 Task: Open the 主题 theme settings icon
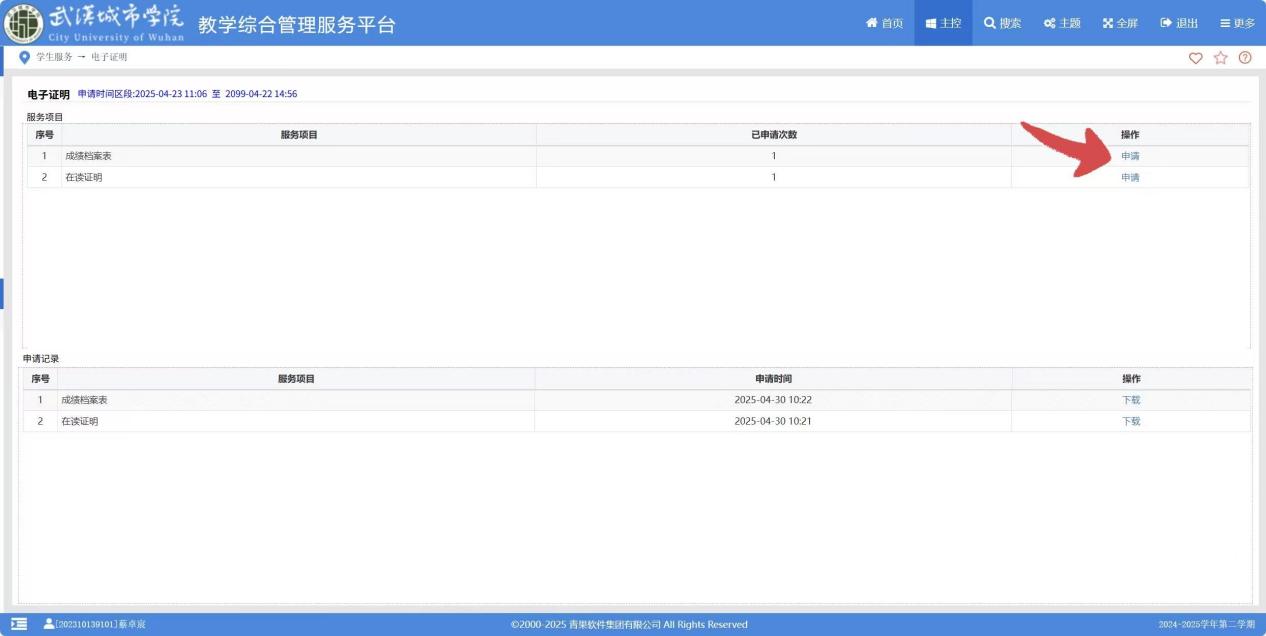click(1049, 23)
